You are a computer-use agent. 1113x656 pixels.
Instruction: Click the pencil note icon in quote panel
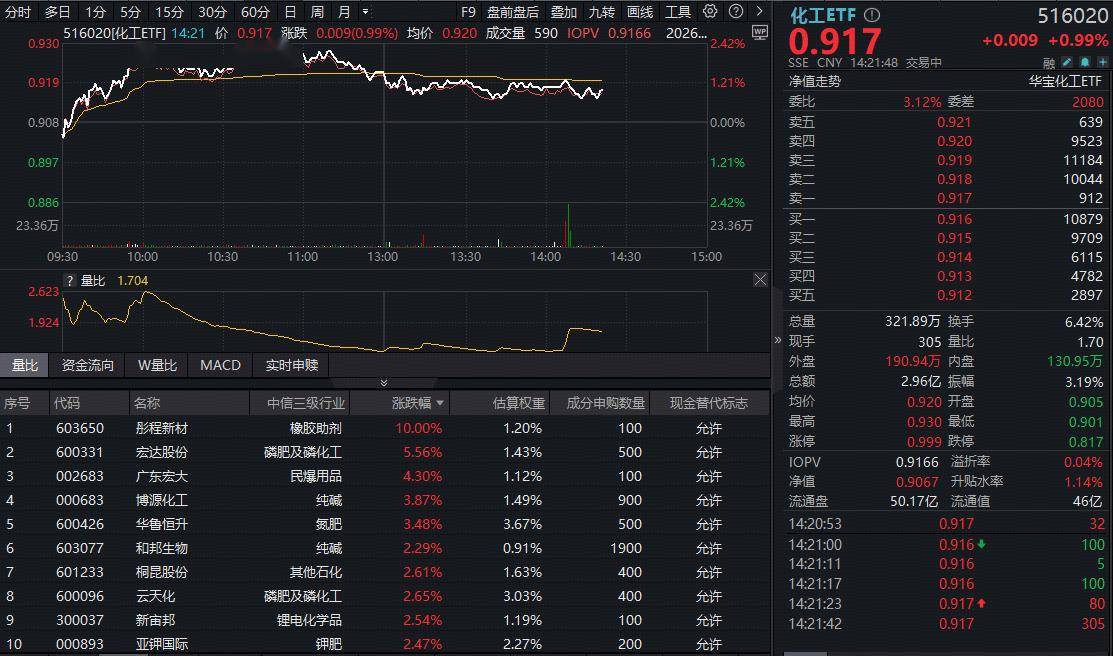pyautogui.click(x=1067, y=62)
